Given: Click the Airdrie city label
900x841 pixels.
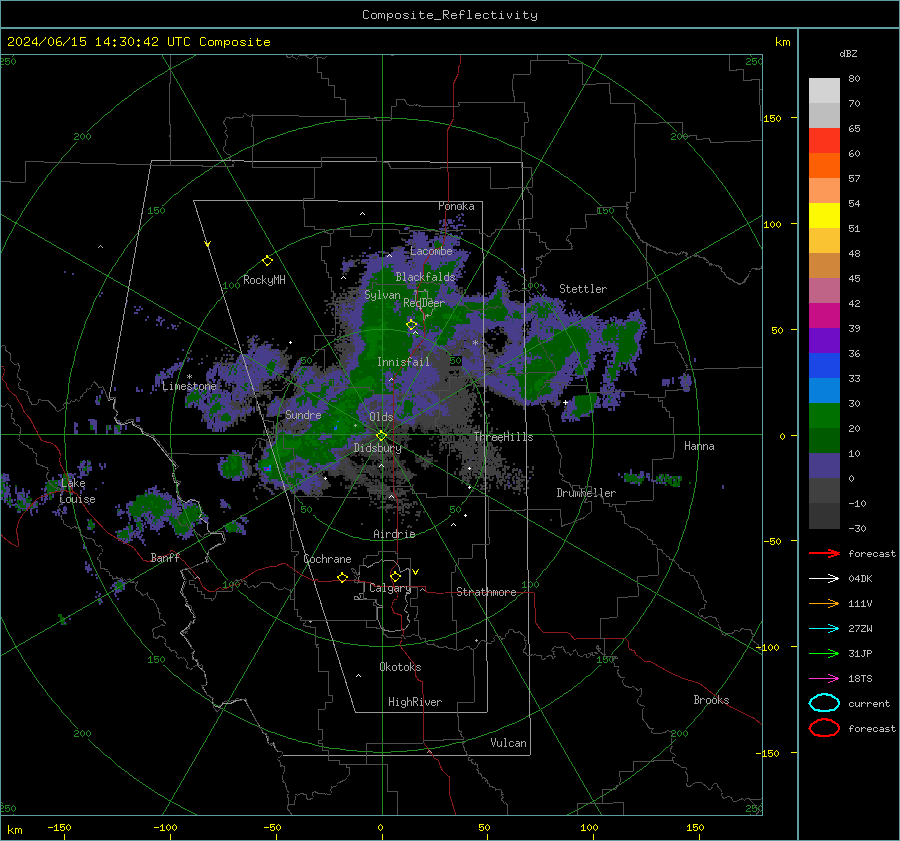Looking at the screenshot, I should coord(394,534).
